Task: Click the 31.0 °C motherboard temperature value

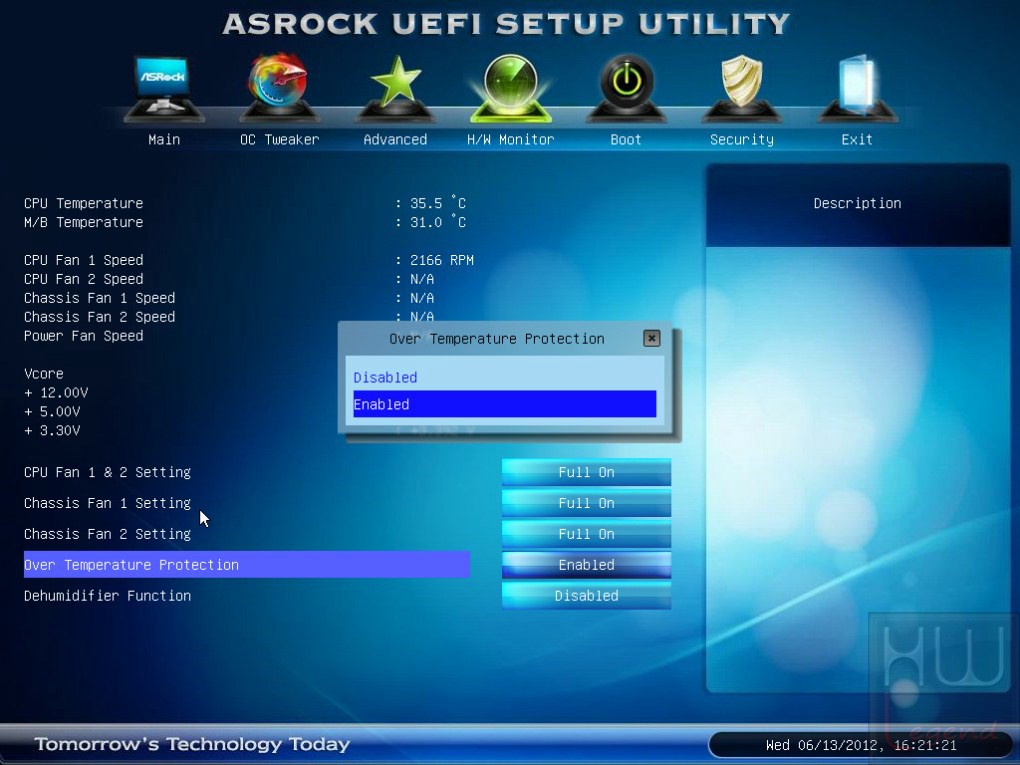Action: coord(438,222)
